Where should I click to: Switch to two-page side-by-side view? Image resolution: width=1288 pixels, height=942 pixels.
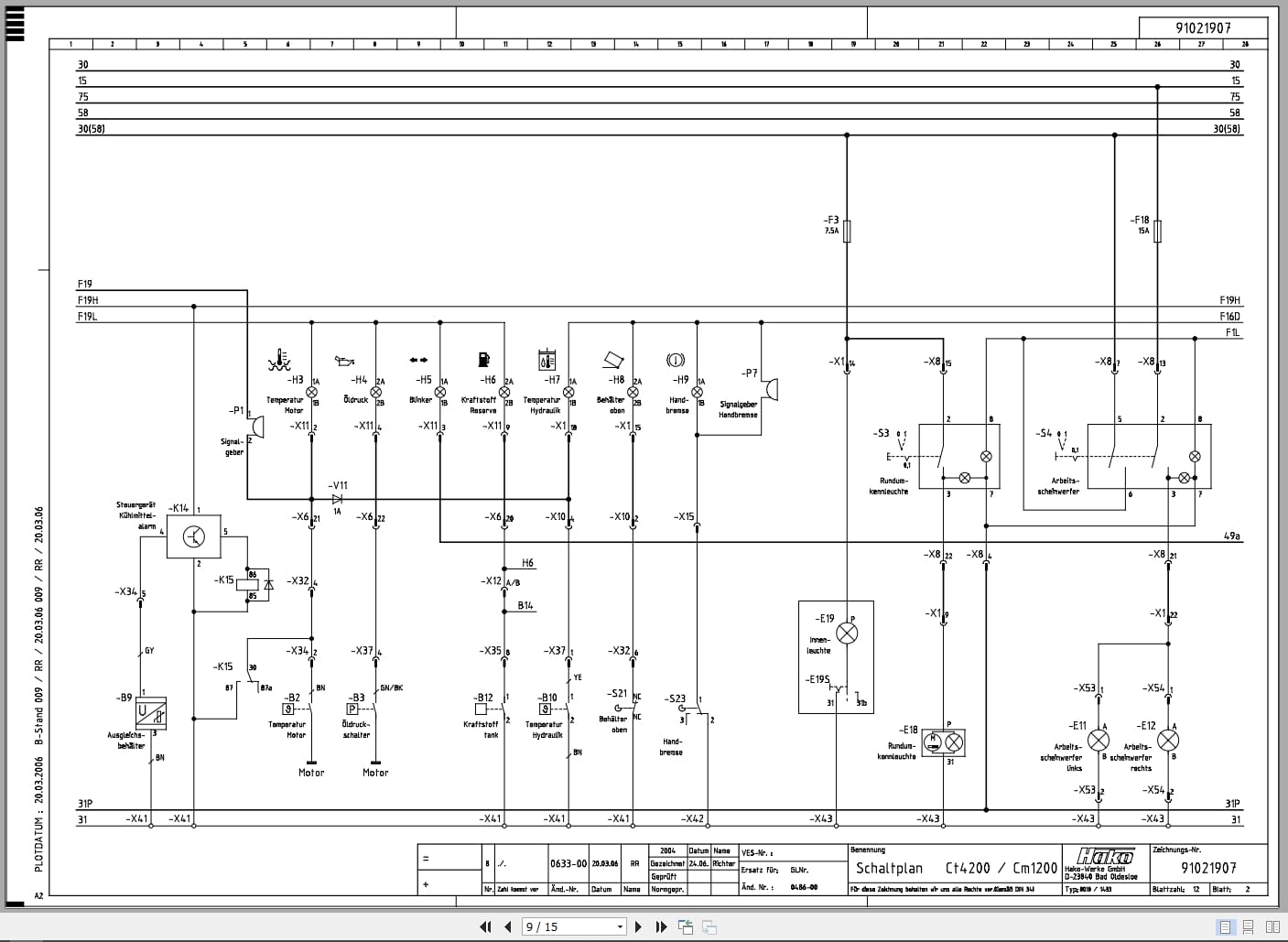(1272, 927)
